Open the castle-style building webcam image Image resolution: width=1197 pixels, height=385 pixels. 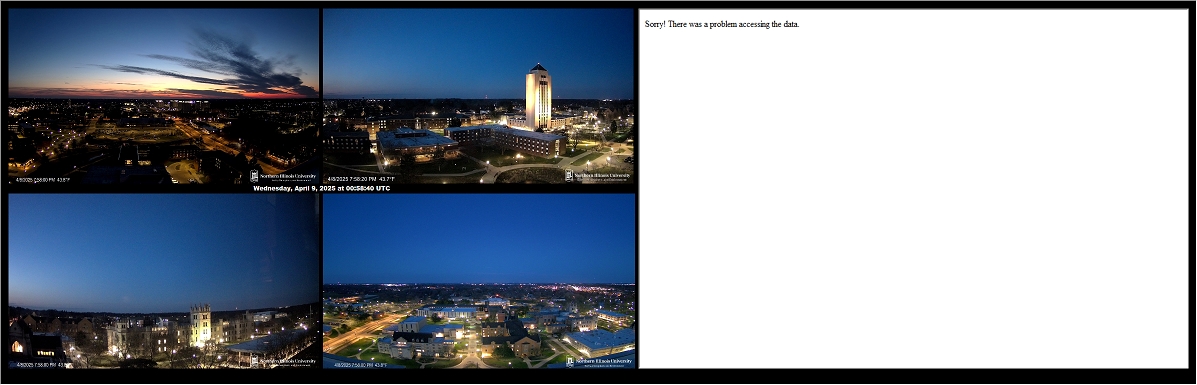pos(163,280)
